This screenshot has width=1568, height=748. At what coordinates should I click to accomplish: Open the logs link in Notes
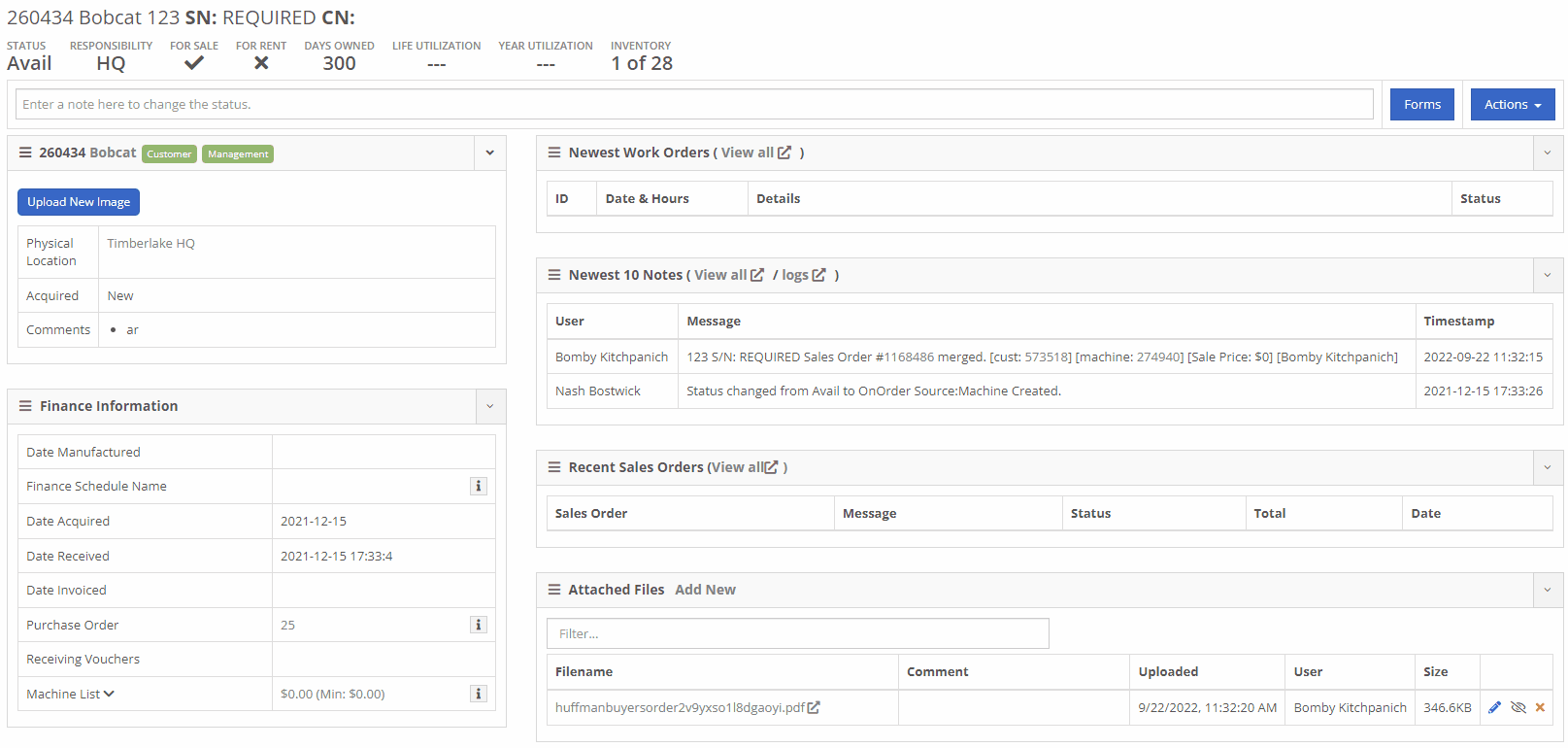(804, 275)
